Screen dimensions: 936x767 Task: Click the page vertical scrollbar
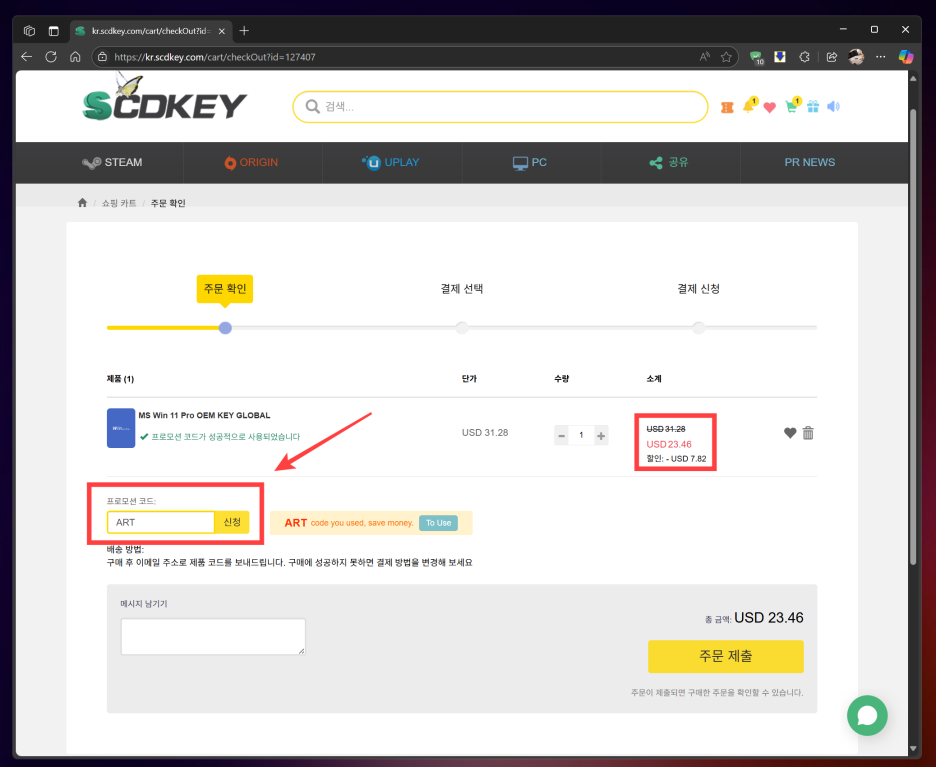[x=913, y=336]
